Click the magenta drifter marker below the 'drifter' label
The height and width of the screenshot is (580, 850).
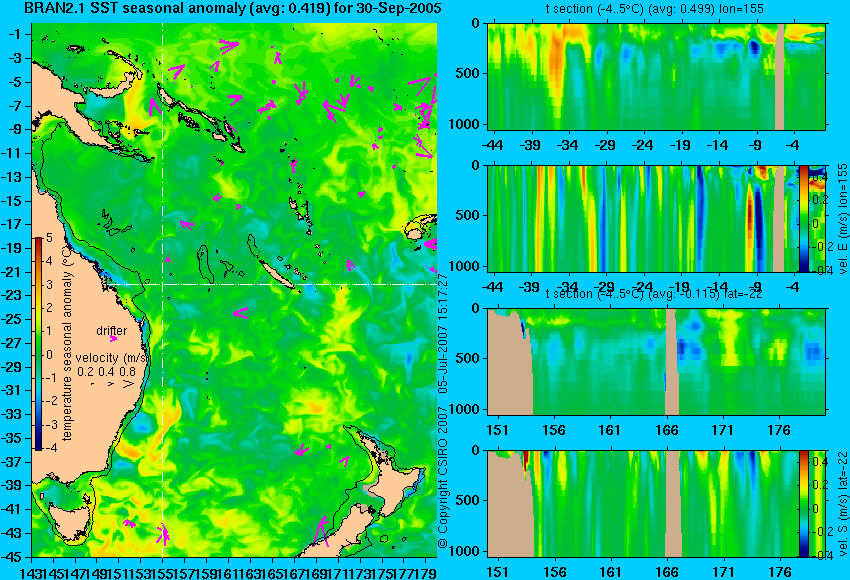pos(113,339)
